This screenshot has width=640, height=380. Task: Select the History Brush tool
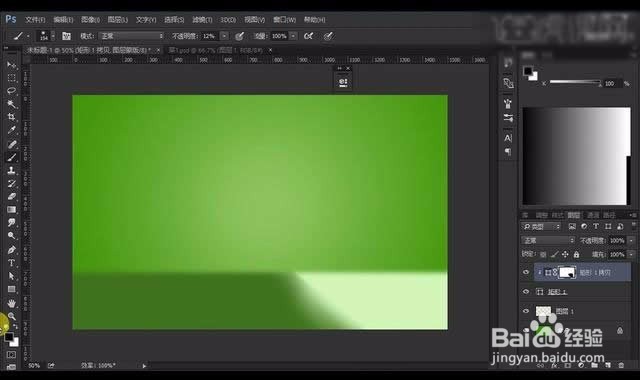pos(11,183)
